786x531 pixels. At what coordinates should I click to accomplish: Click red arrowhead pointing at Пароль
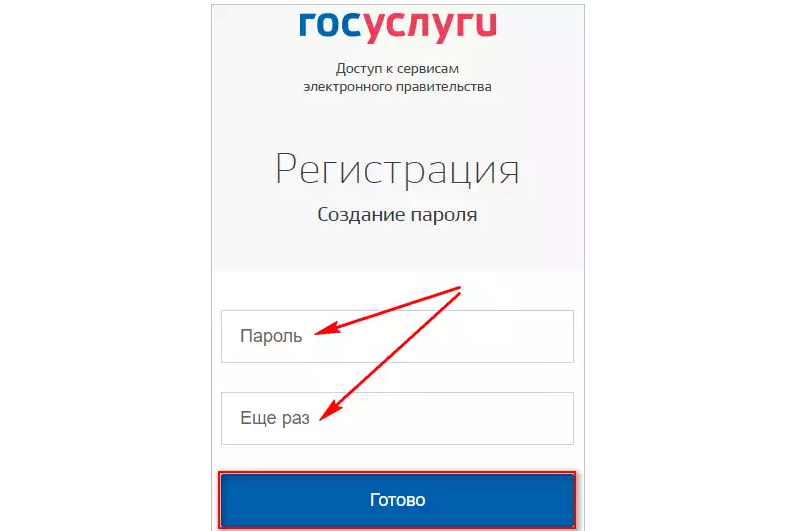pos(327,329)
